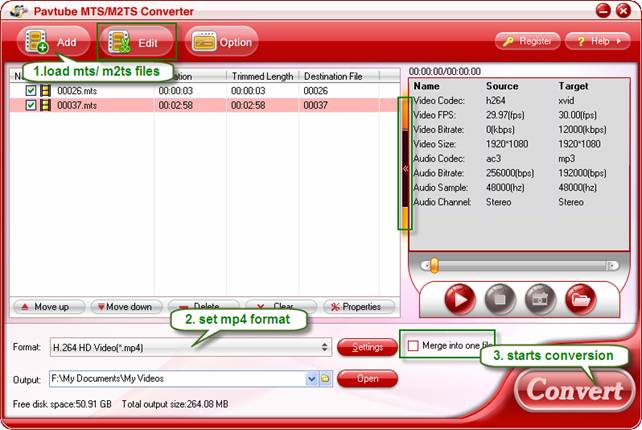Click the Add files button
The width and height of the screenshot is (642, 430).
53,42
